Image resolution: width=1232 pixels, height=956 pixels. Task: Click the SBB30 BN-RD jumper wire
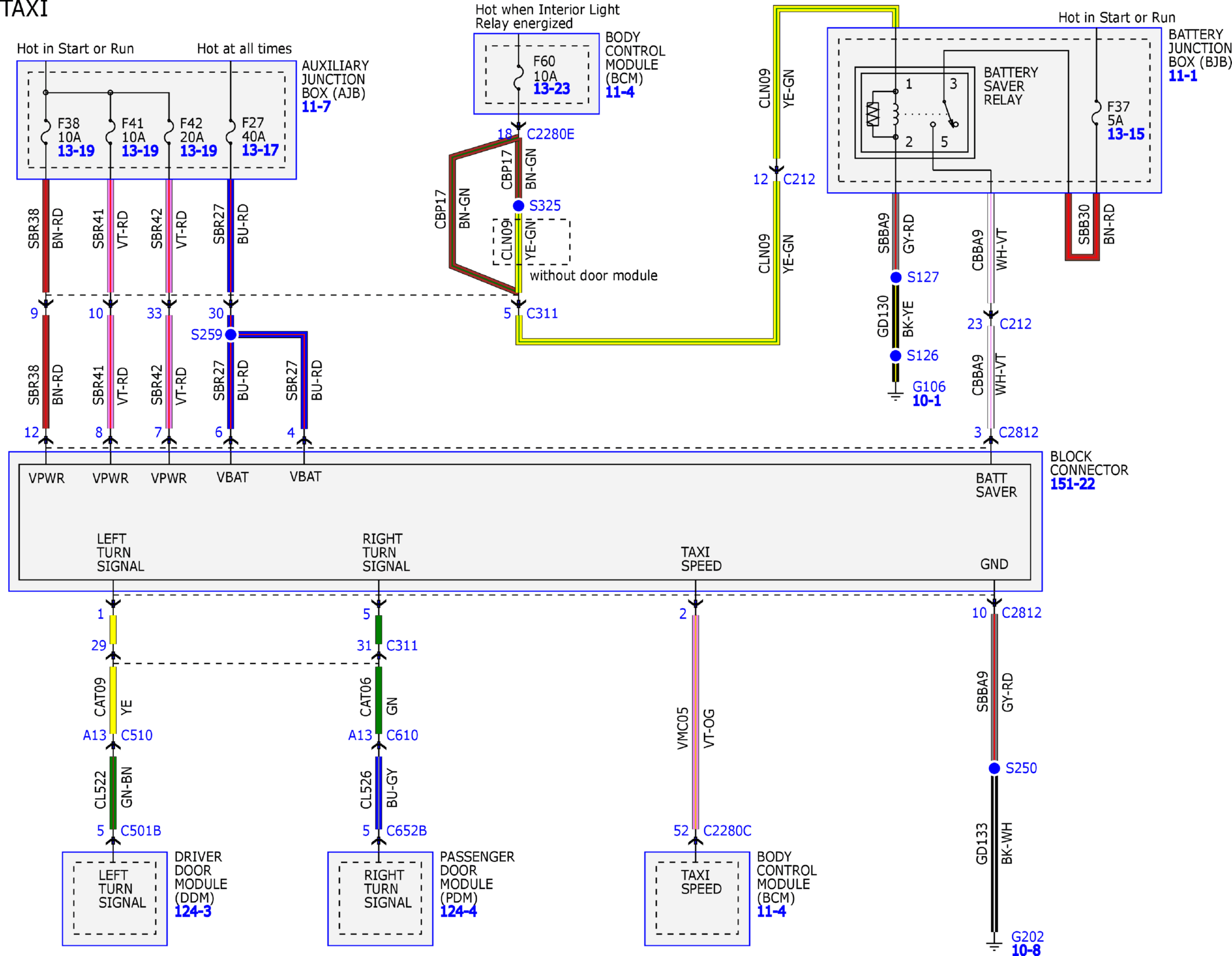click(1082, 227)
